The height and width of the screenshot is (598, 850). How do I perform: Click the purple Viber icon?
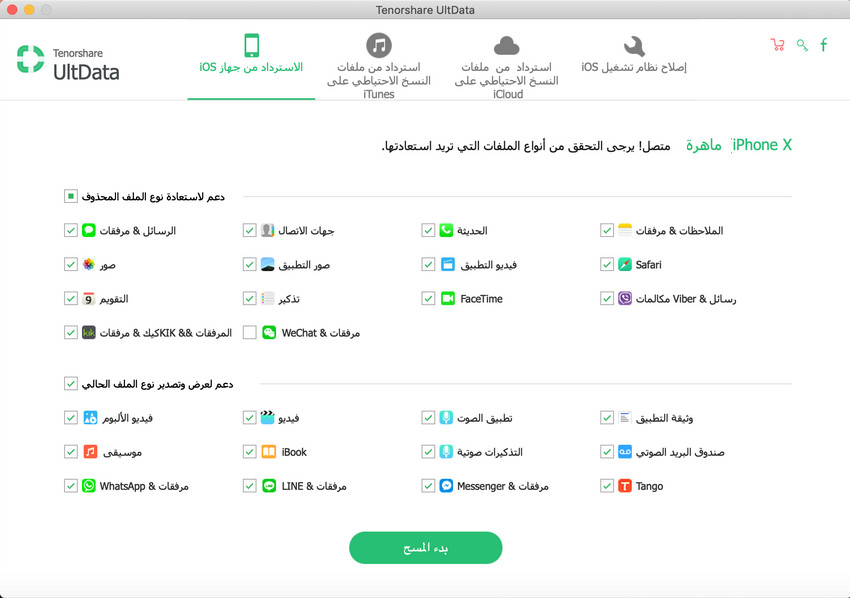point(625,299)
